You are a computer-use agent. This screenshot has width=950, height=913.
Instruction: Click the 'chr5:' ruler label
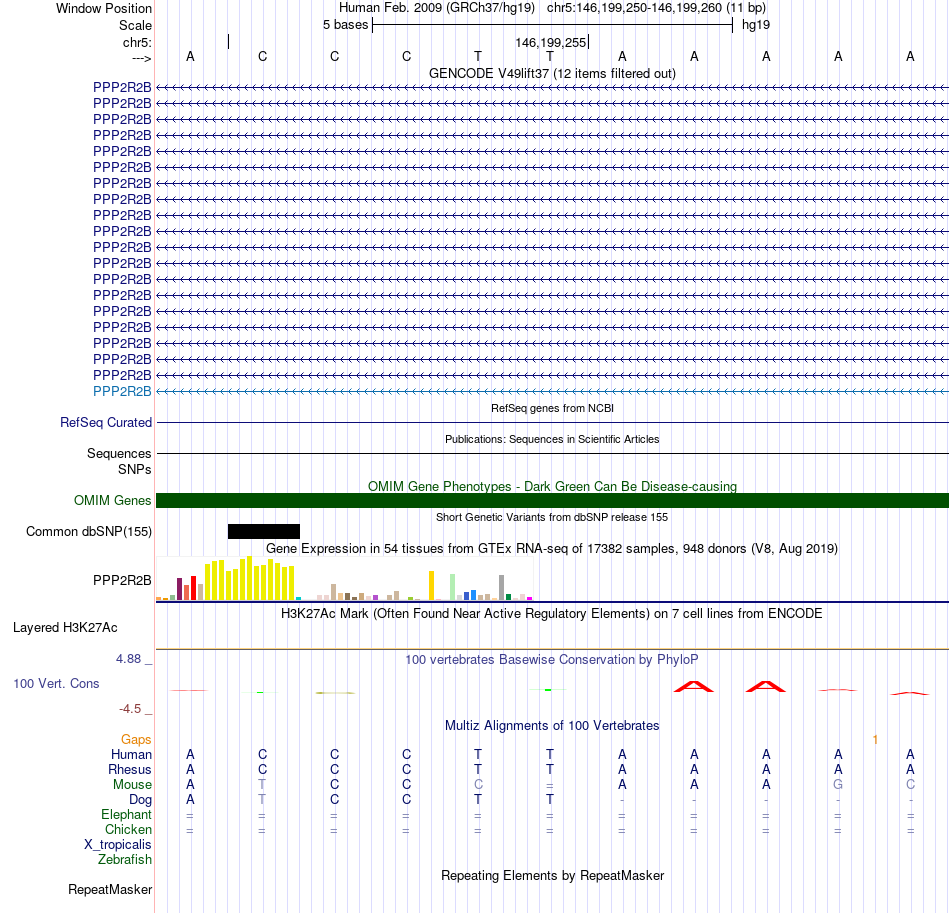[137, 42]
